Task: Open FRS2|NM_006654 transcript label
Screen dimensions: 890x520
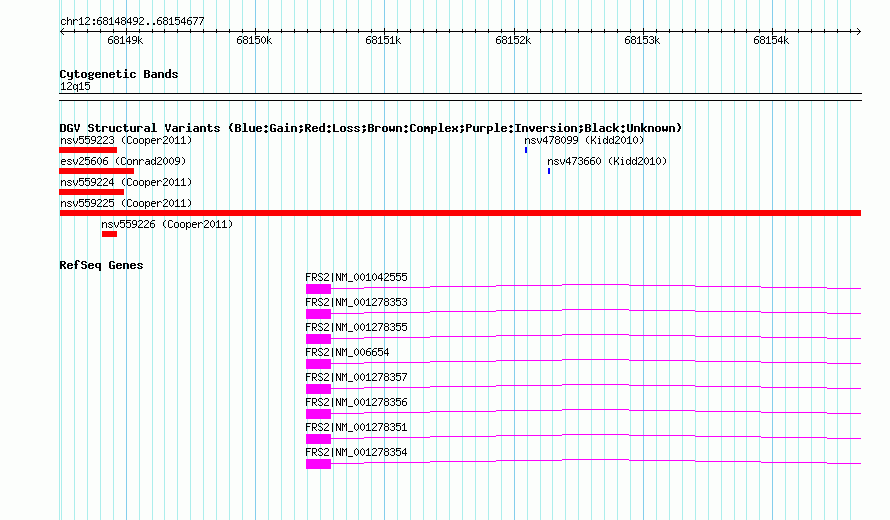Action: [347, 352]
